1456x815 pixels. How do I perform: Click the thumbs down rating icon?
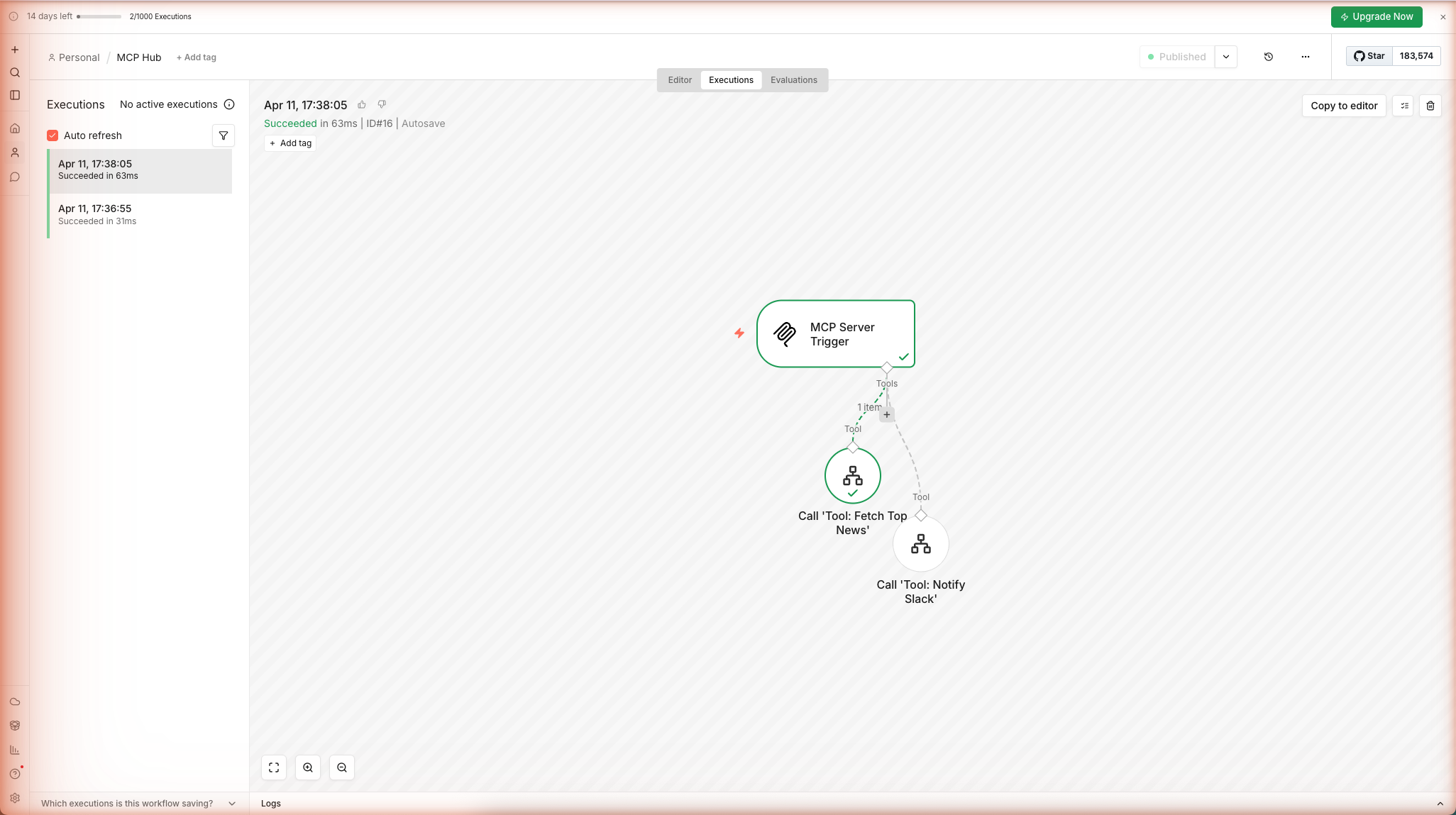pos(382,105)
